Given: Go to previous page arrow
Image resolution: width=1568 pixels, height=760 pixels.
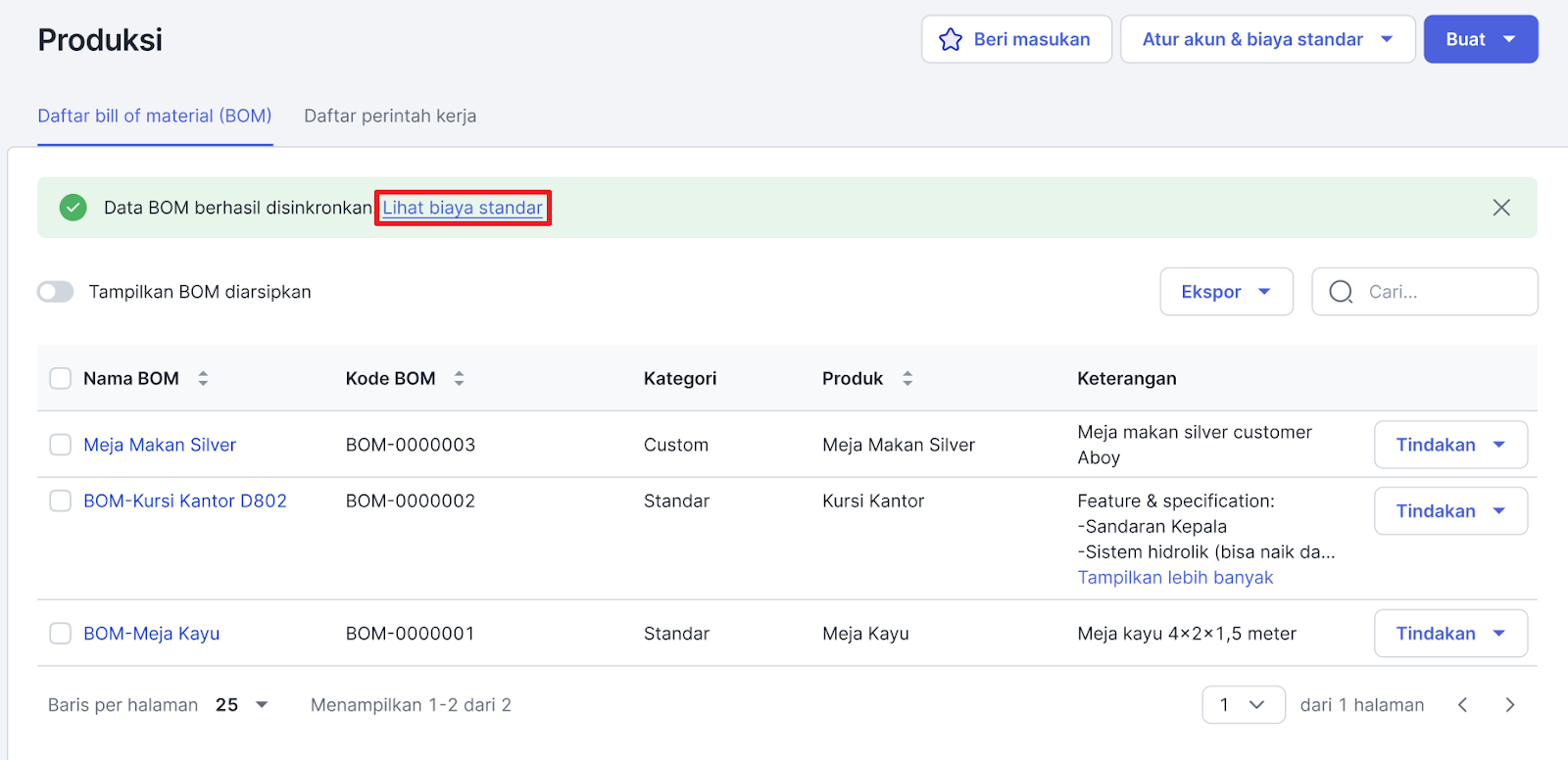Looking at the screenshot, I should (1462, 705).
